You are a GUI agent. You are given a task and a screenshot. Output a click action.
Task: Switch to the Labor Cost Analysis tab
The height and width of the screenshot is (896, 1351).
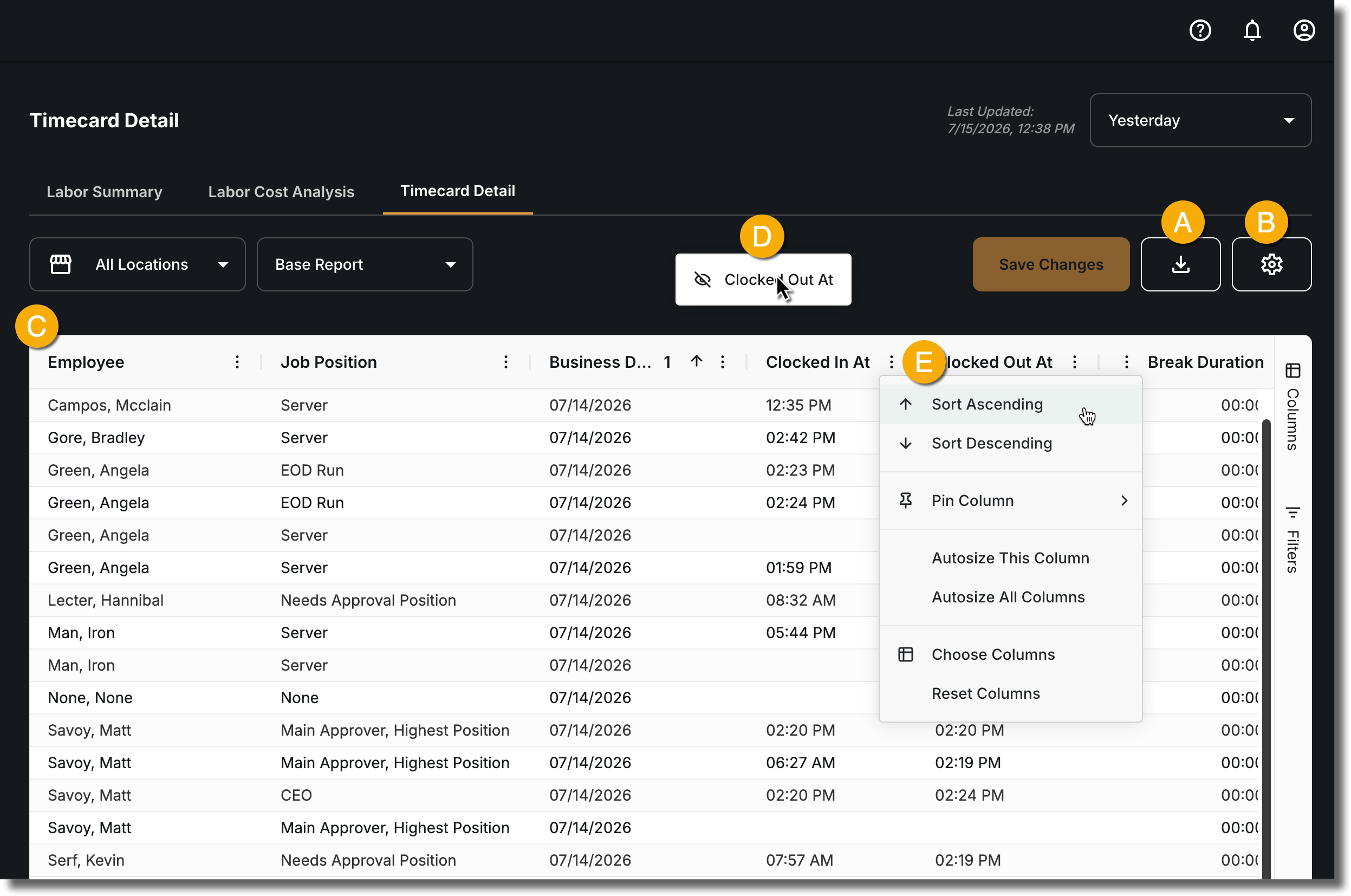click(281, 191)
